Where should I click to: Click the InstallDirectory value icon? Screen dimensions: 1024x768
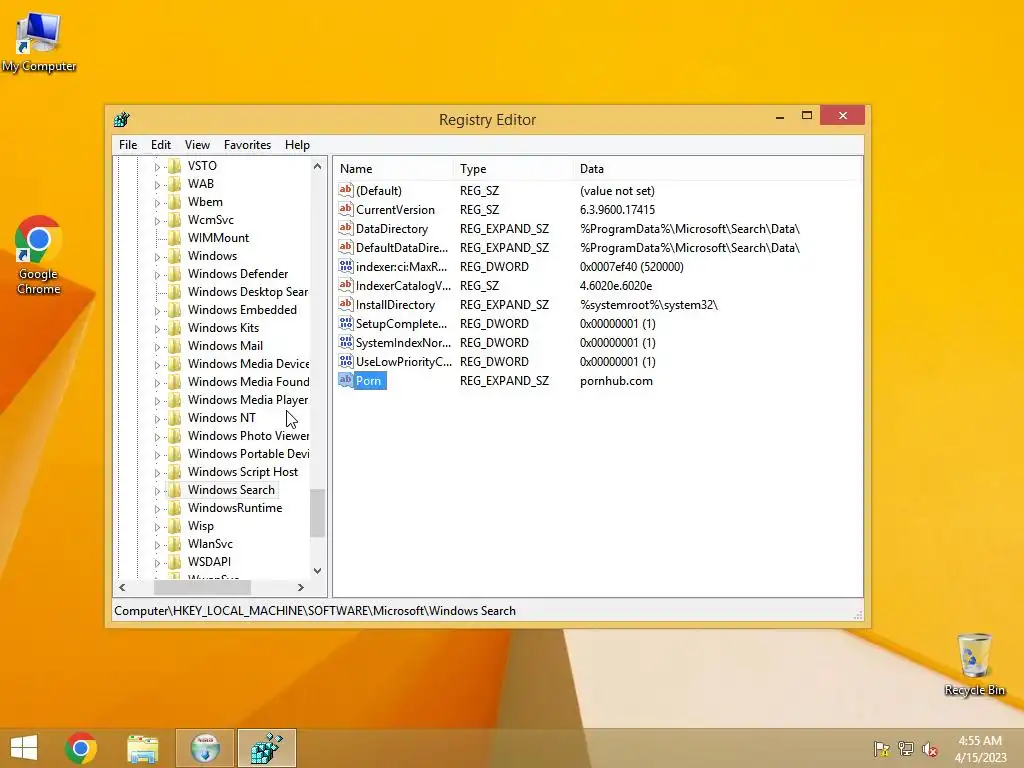point(345,304)
